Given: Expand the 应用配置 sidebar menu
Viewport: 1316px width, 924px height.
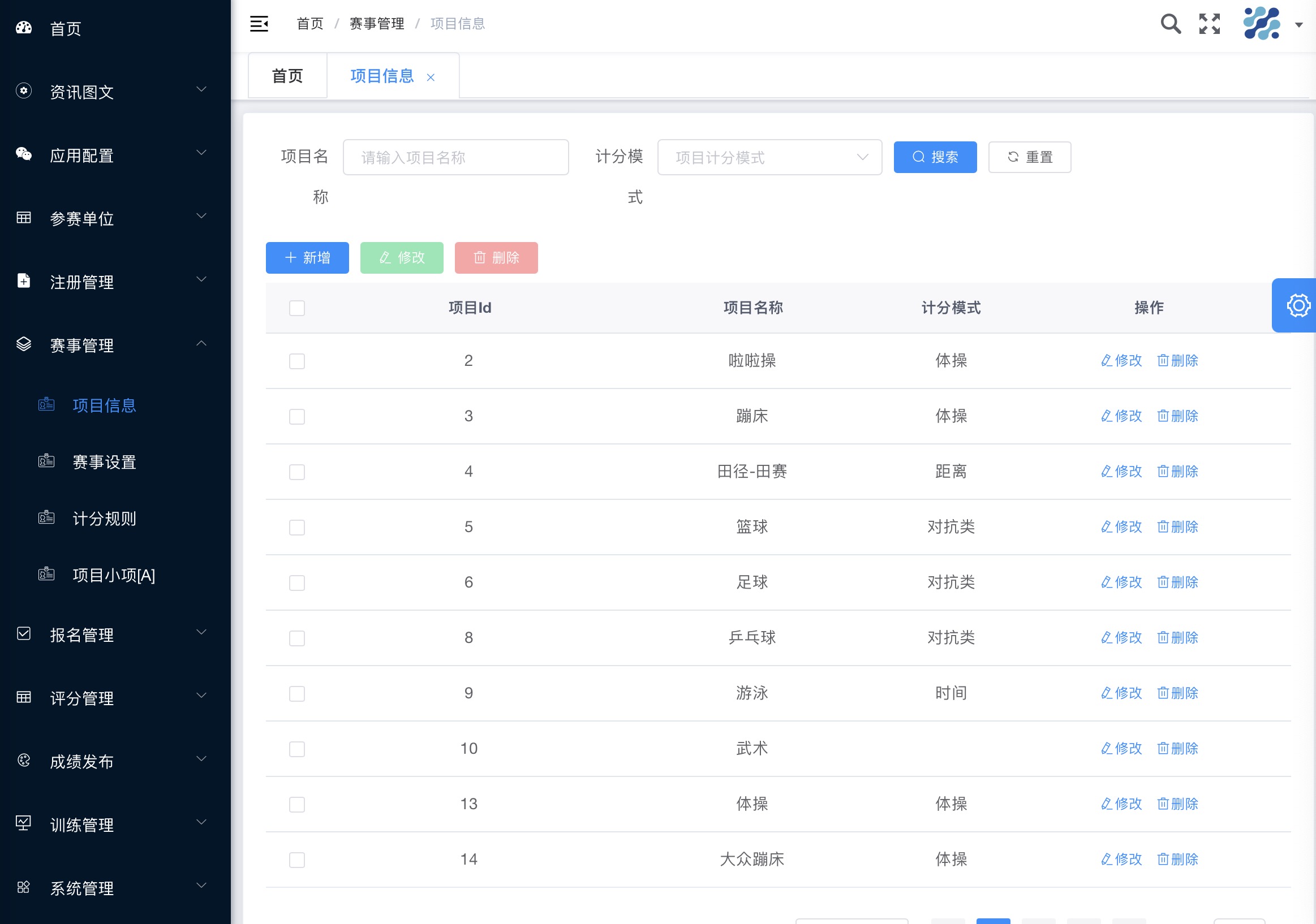Looking at the screenshot, I should (115, 155).
